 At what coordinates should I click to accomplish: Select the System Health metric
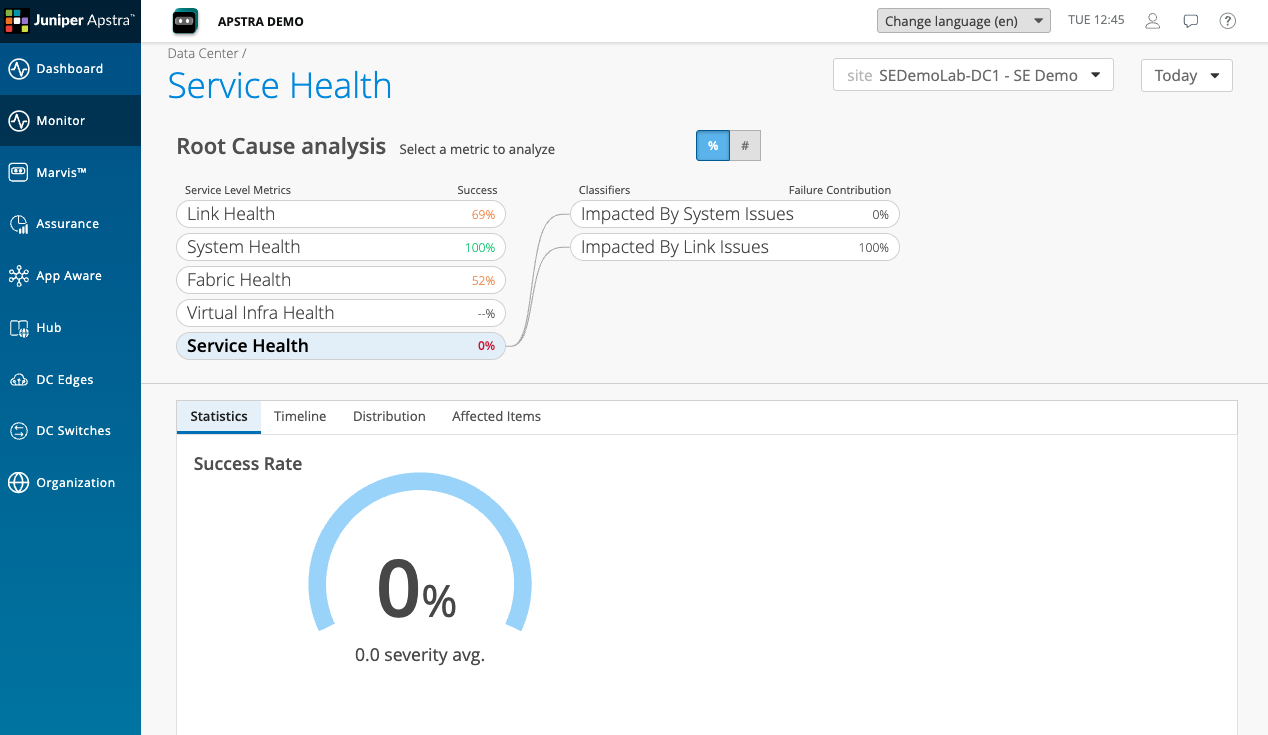click(x=341, y=247)
